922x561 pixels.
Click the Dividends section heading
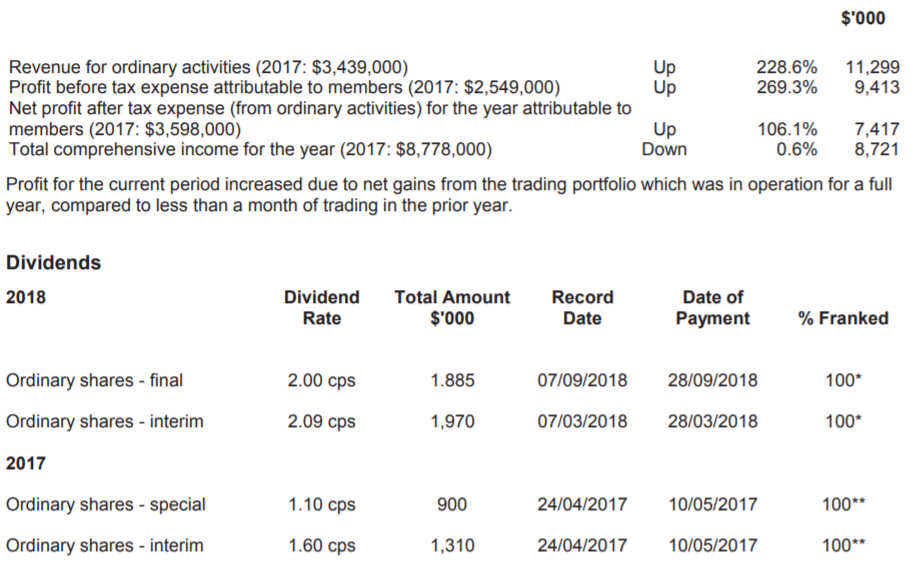pos(54,262)
